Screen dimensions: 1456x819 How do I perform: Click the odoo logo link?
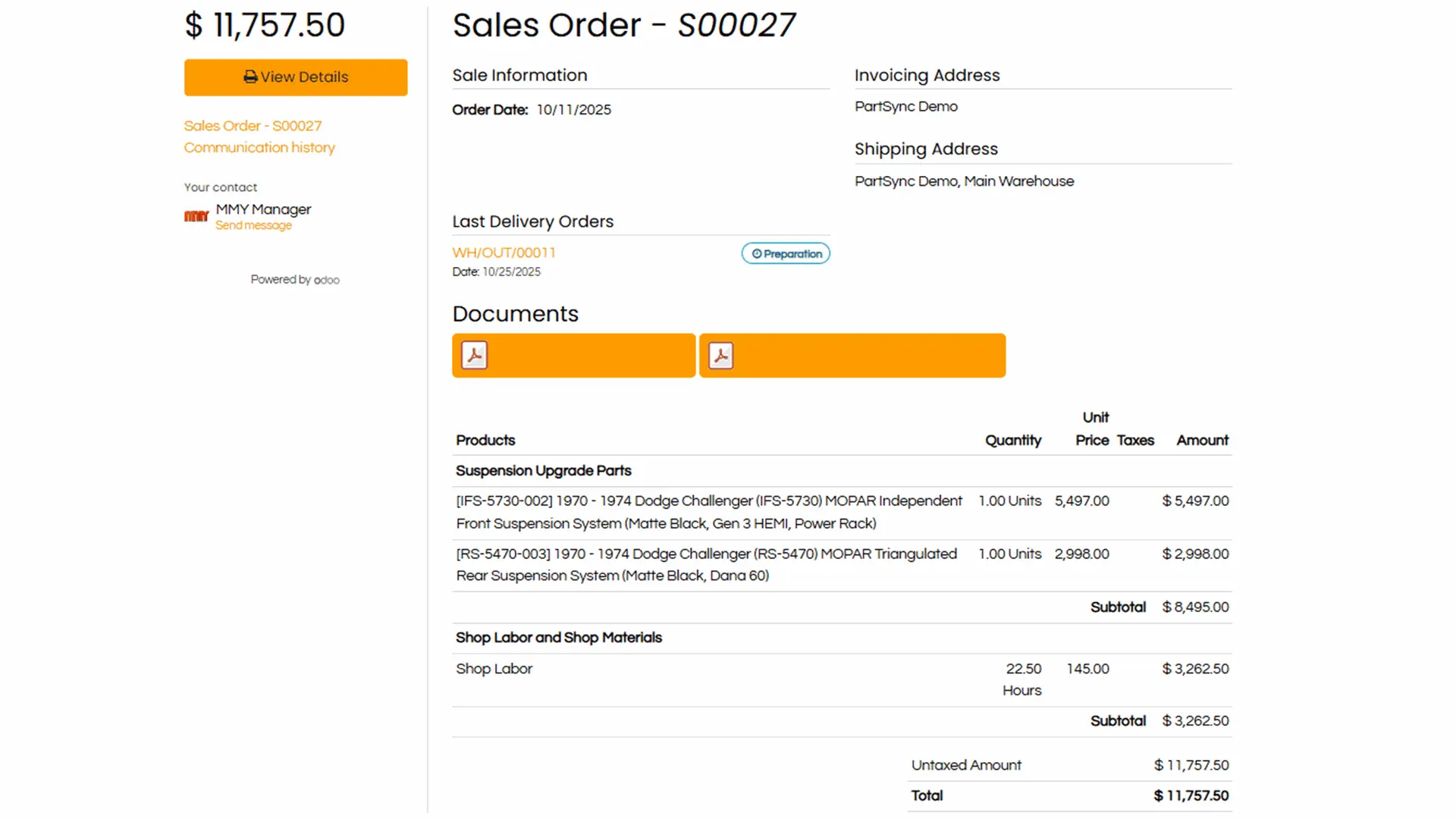[327, 281]
